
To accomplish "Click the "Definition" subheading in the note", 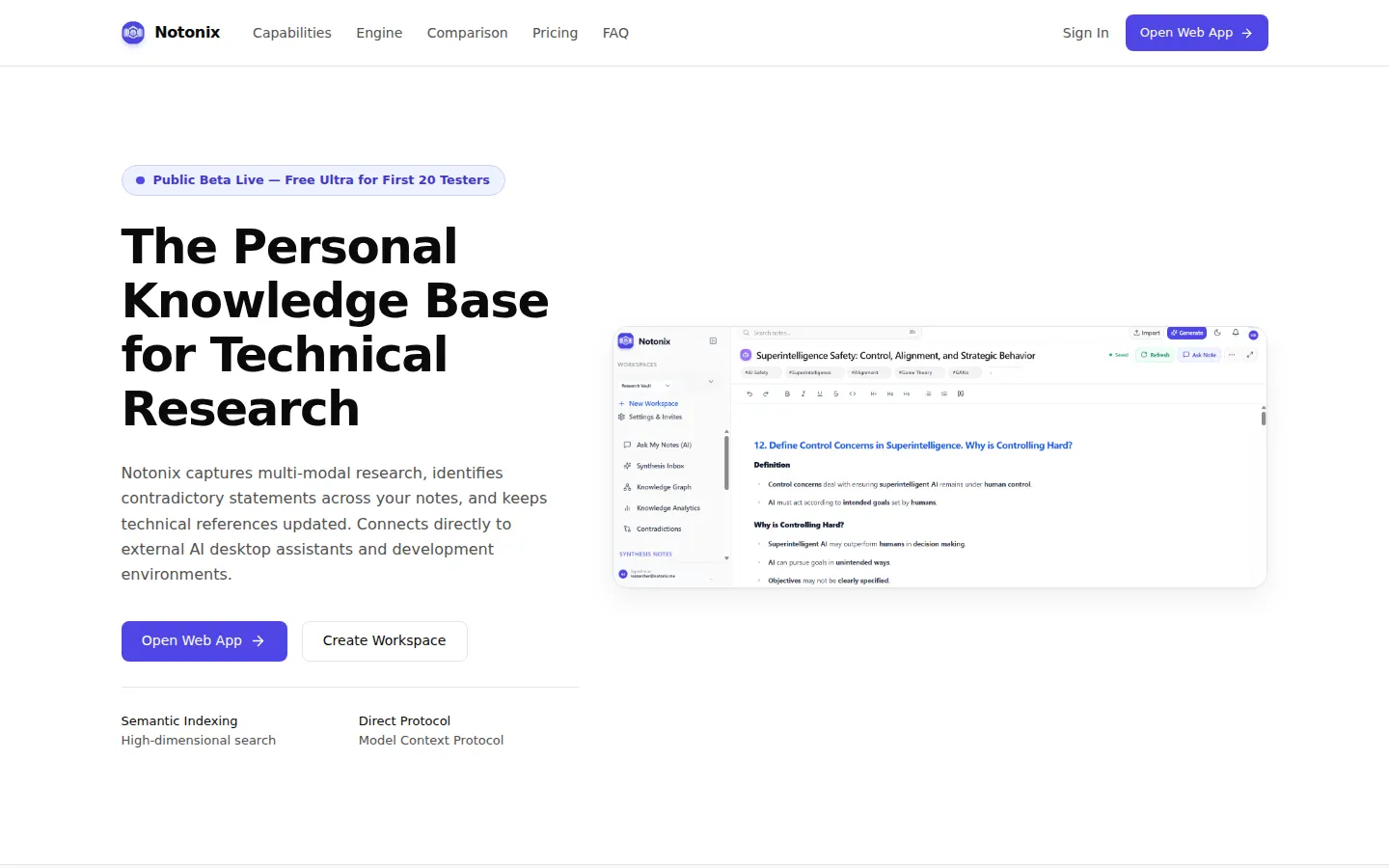I will [x=772, y=465].
